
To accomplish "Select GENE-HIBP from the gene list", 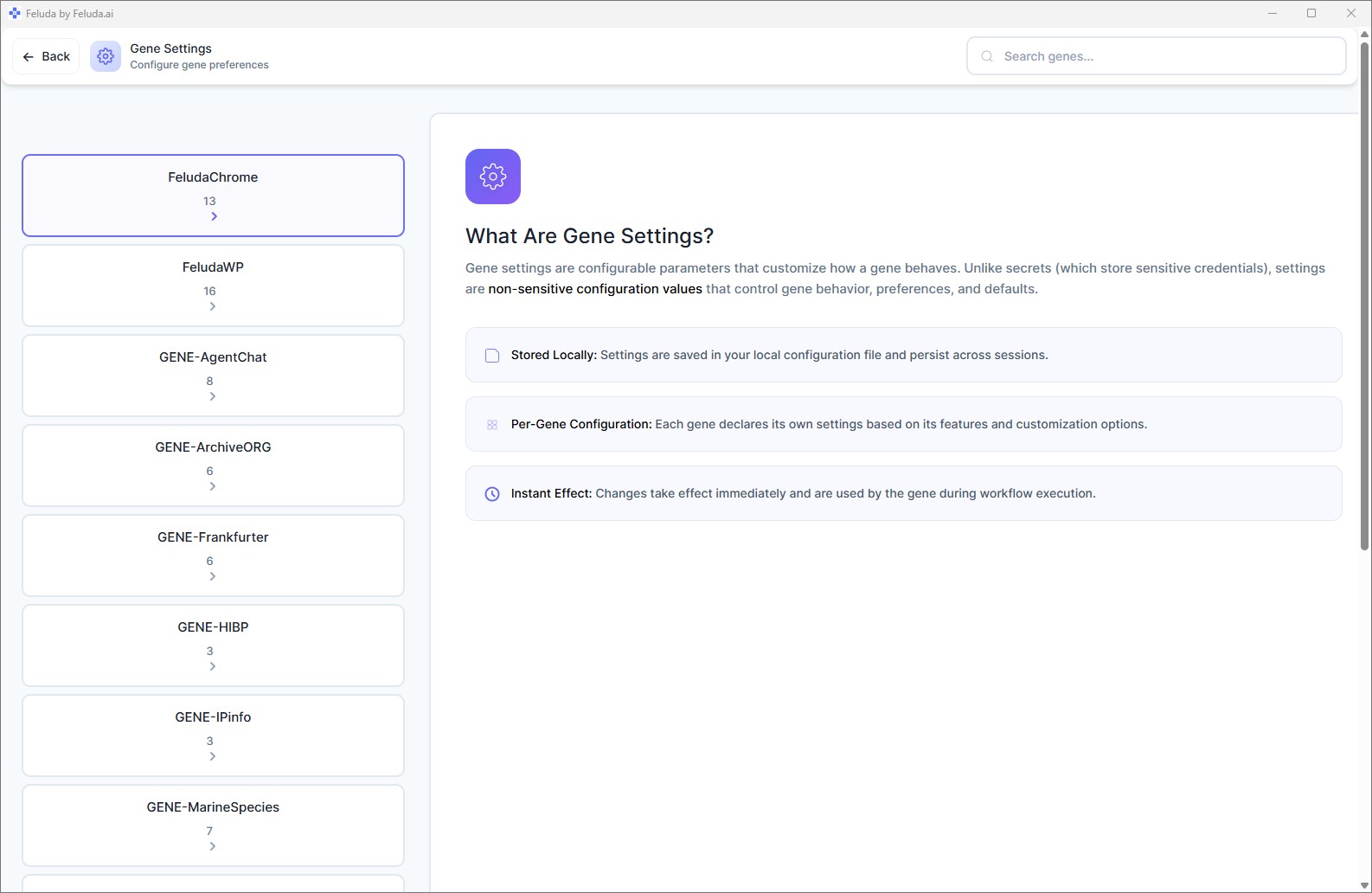I will click(x=213, y=645).
